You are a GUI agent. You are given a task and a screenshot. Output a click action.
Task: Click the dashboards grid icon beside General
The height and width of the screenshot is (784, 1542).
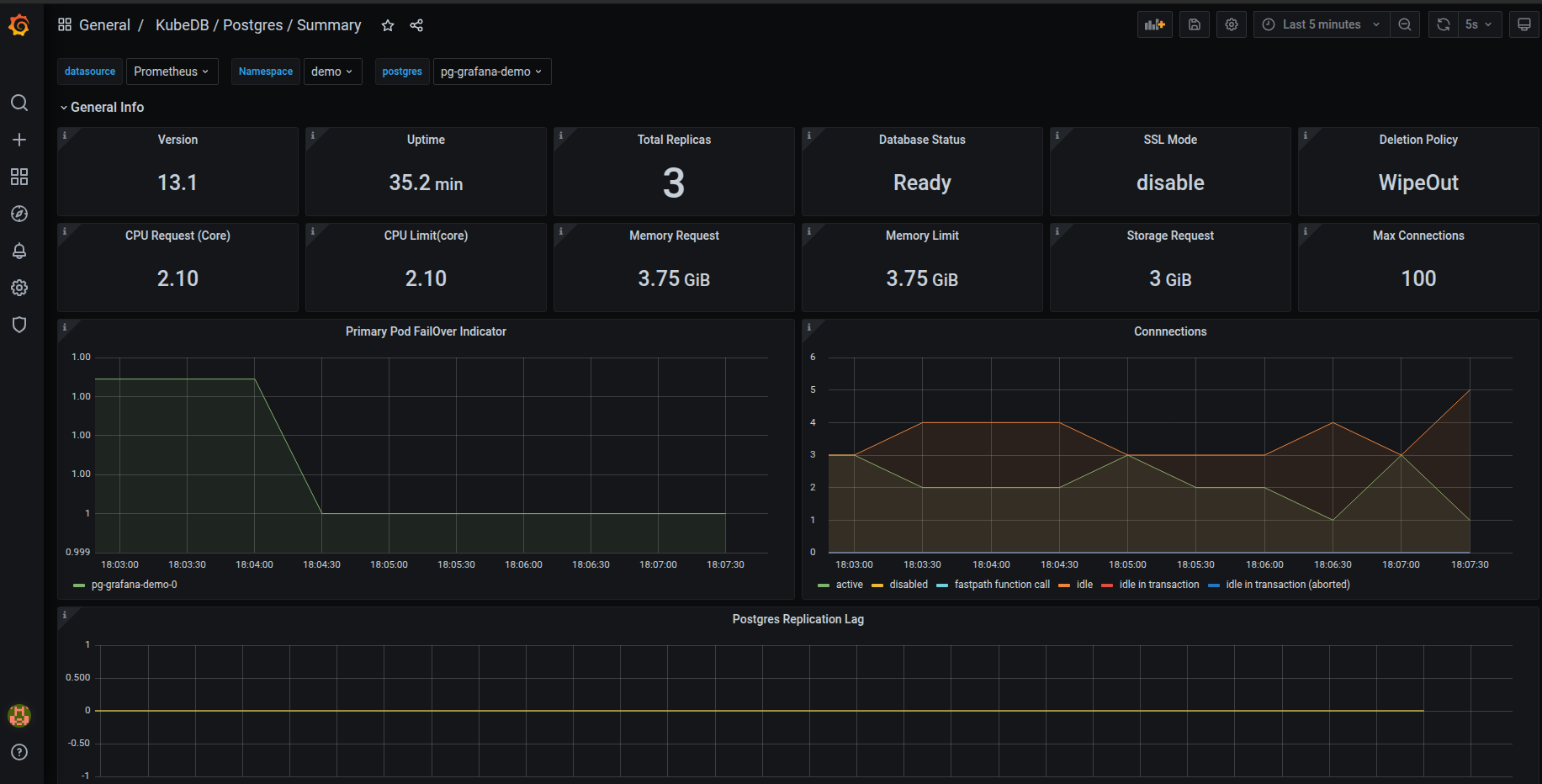[x=65, y=24]
